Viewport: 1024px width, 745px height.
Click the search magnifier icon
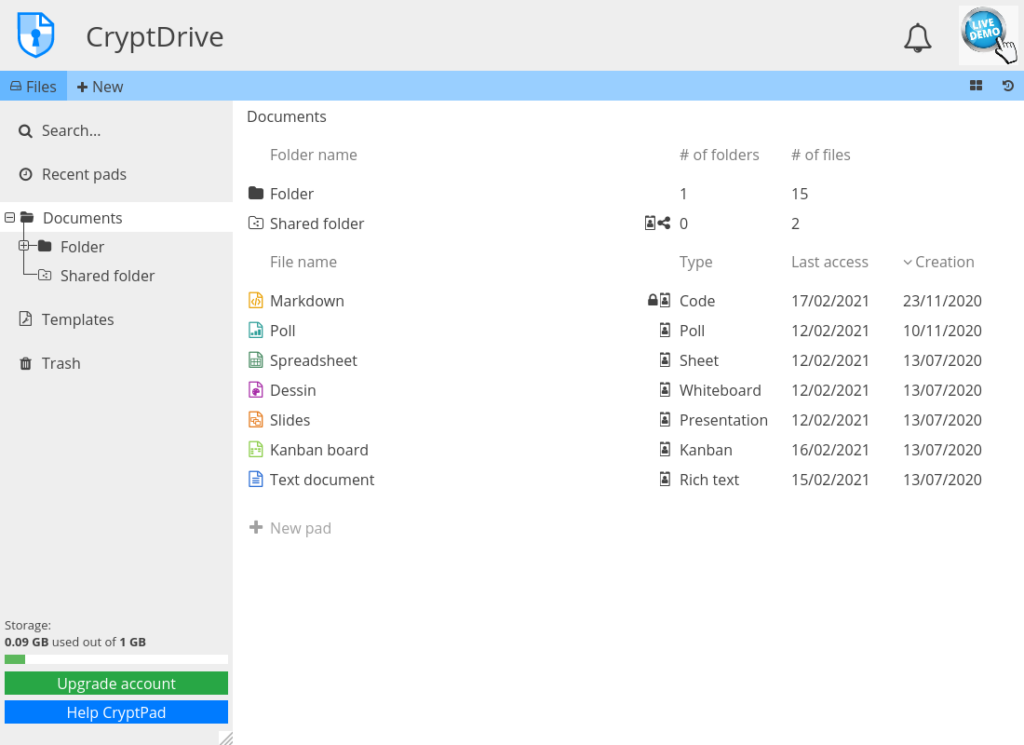(25, 131)
